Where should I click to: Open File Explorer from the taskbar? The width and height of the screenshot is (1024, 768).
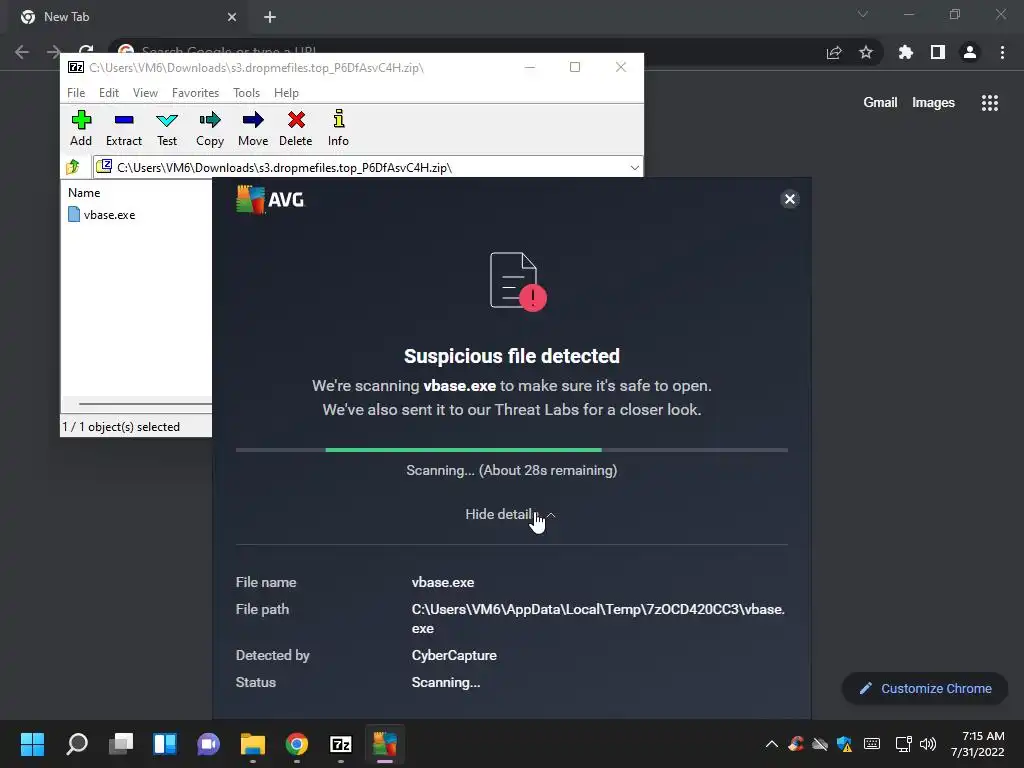pos(253,744)
